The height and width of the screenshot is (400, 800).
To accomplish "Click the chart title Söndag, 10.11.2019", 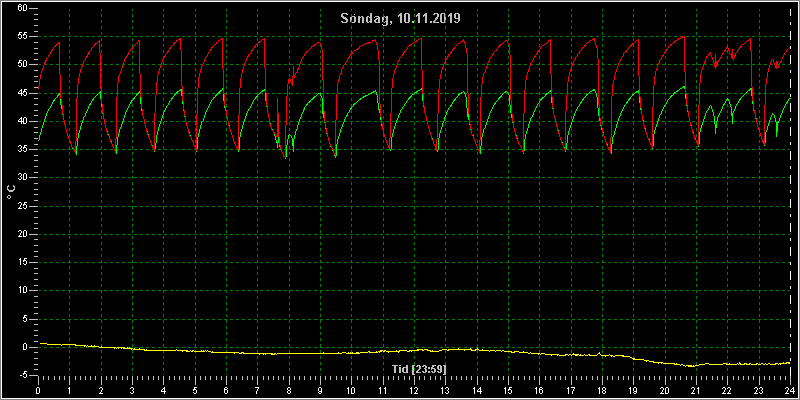I will (401, 19).
